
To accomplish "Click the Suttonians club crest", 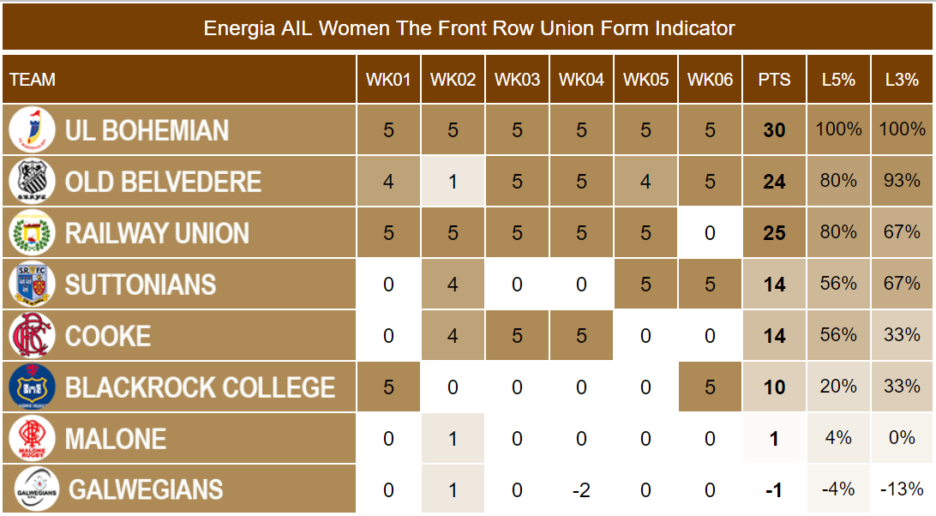I will tap(30, 284).
